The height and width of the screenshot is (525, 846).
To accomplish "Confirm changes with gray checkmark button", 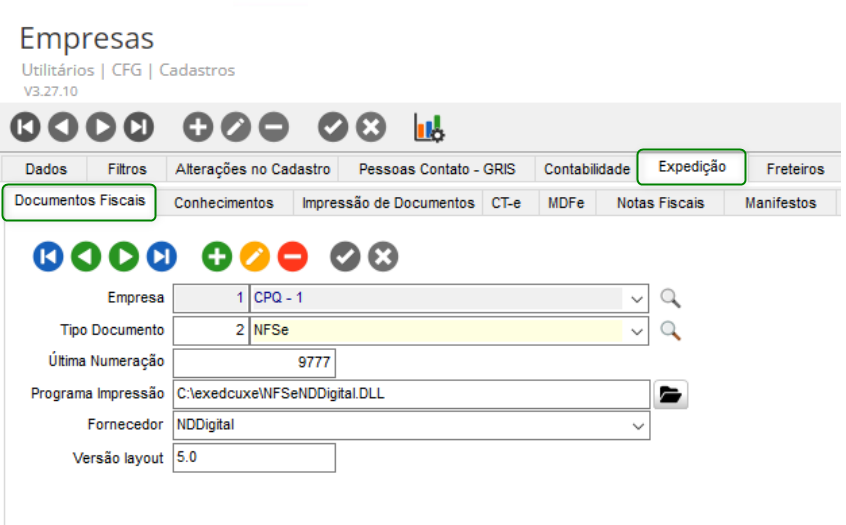I will click(x=345, y=257).
